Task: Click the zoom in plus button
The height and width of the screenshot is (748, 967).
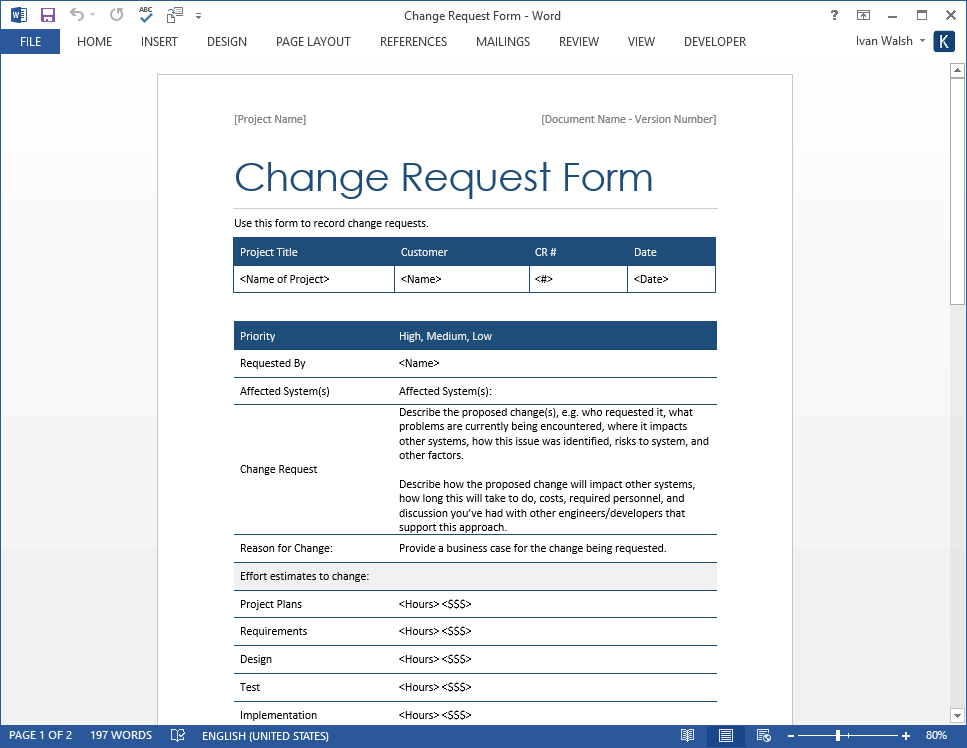Action: (906, 736)
